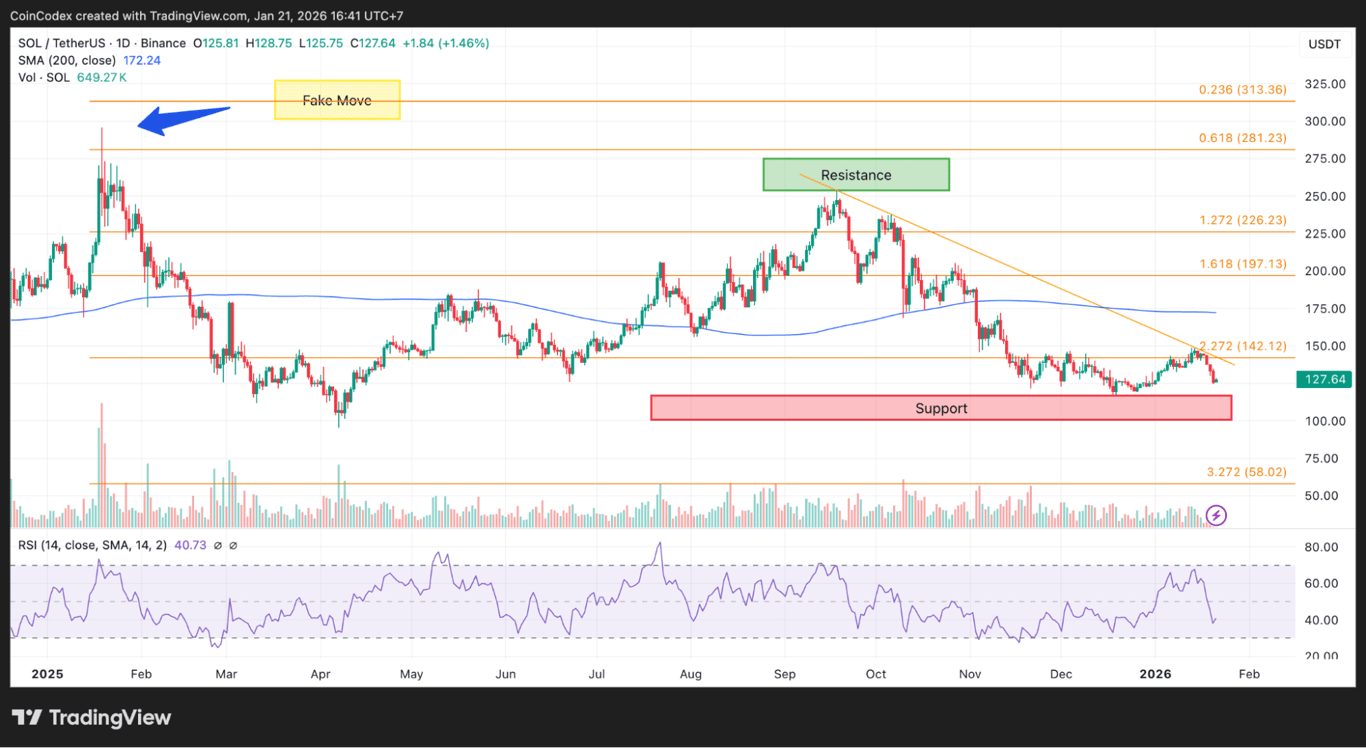Click the Resistance label box

click(856, 174)
